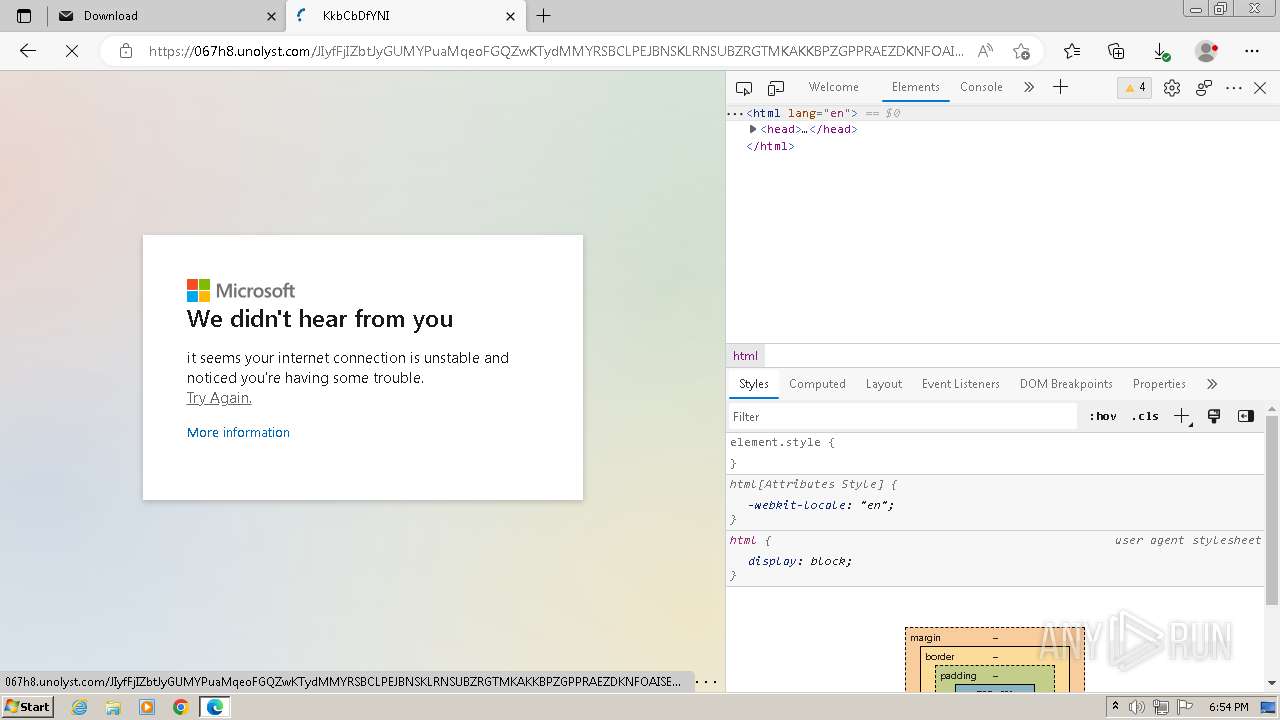View site information lock icon

click(126, 51)
